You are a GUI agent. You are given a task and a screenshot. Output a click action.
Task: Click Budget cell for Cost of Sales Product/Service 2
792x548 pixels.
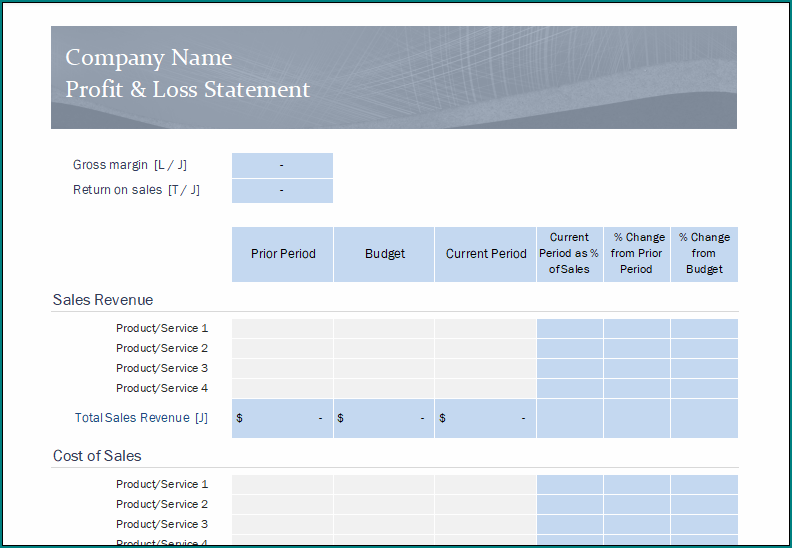click(384, 505)
